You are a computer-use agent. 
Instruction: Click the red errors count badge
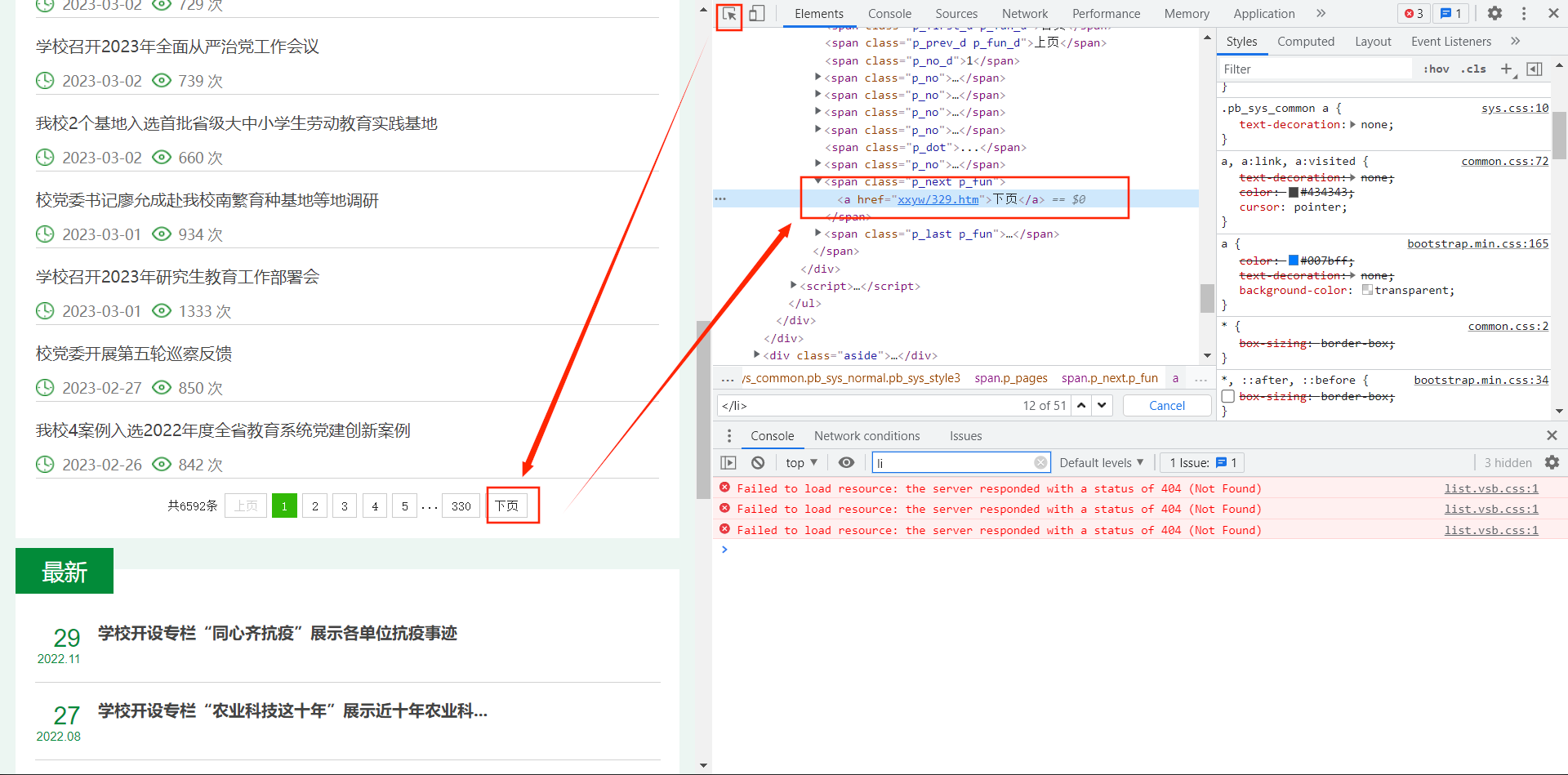click(1414, 14)
